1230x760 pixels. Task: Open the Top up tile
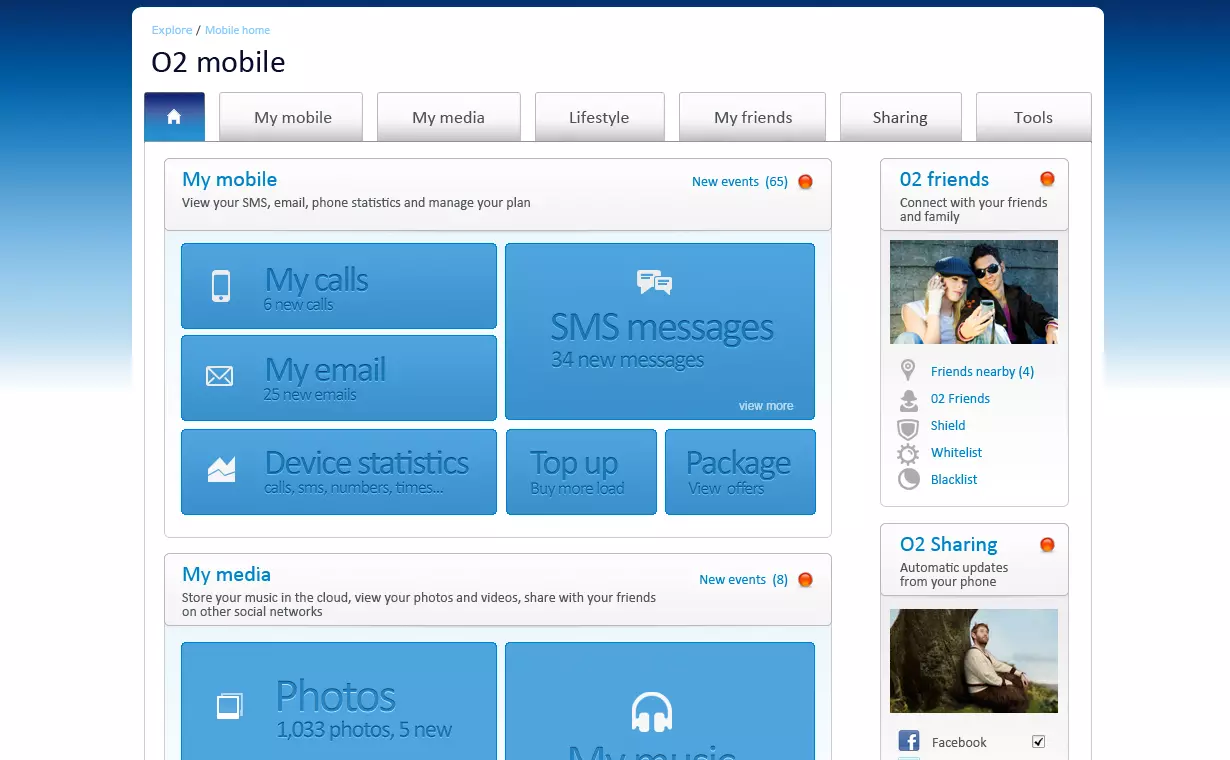tap(581, 472)
